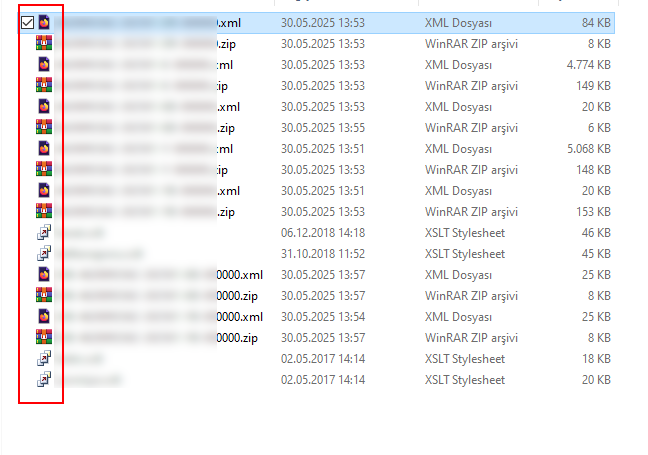Image resolution: width=648 pixels, height=455 pixels.
Task: Click the WinRAR icon of the 149 KB zip
Action: (x=44, y=85)
